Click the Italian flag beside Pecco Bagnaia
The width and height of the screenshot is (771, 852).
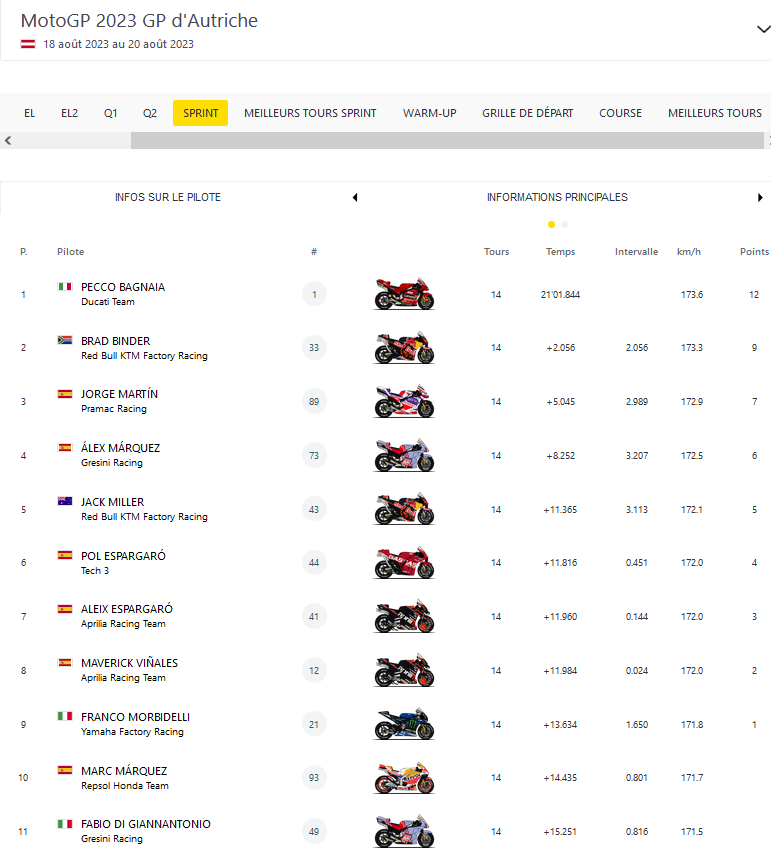(x=65, y=287)
